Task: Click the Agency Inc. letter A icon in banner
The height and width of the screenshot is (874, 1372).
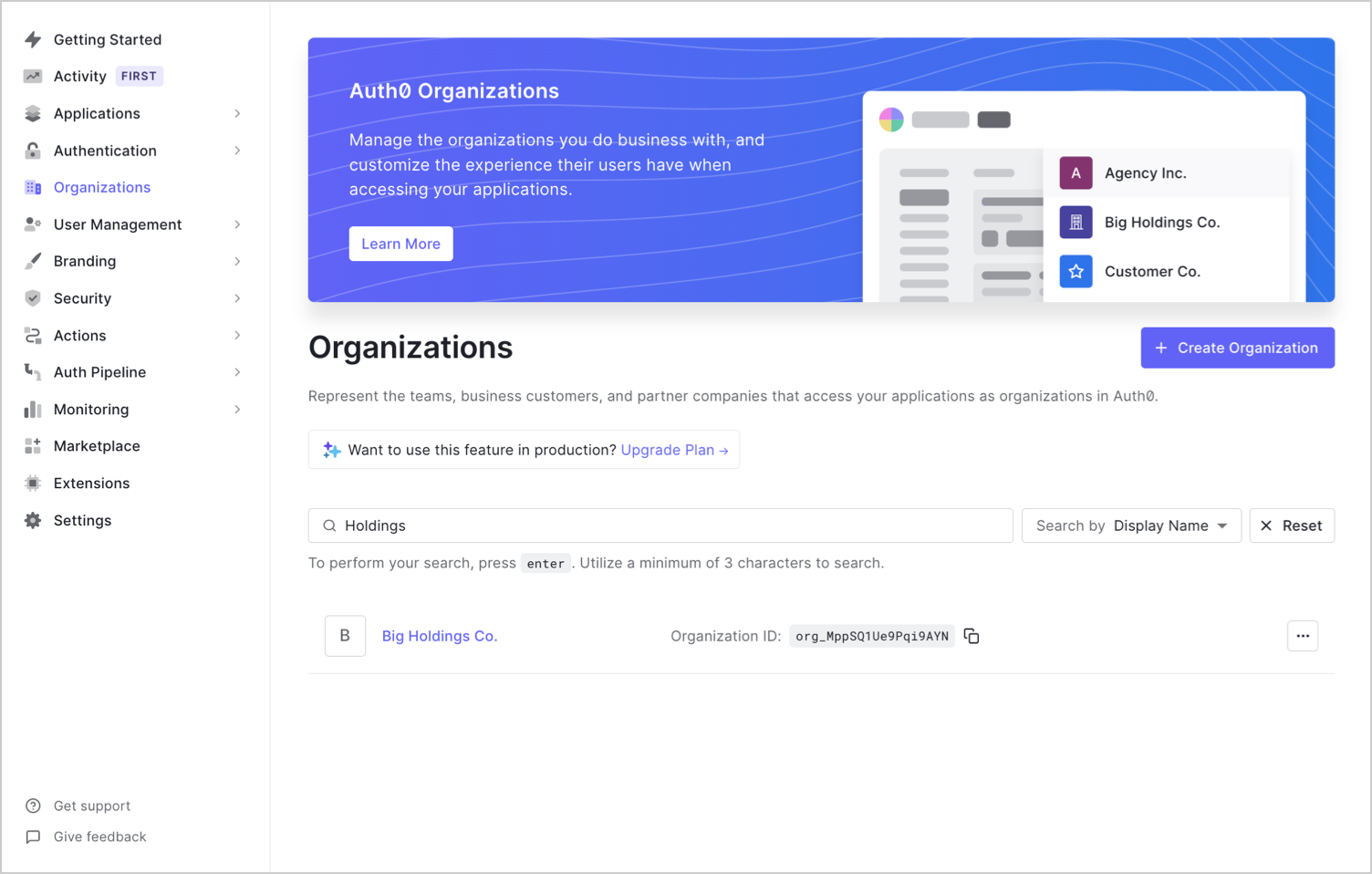Action: (x=1076, y=173)
